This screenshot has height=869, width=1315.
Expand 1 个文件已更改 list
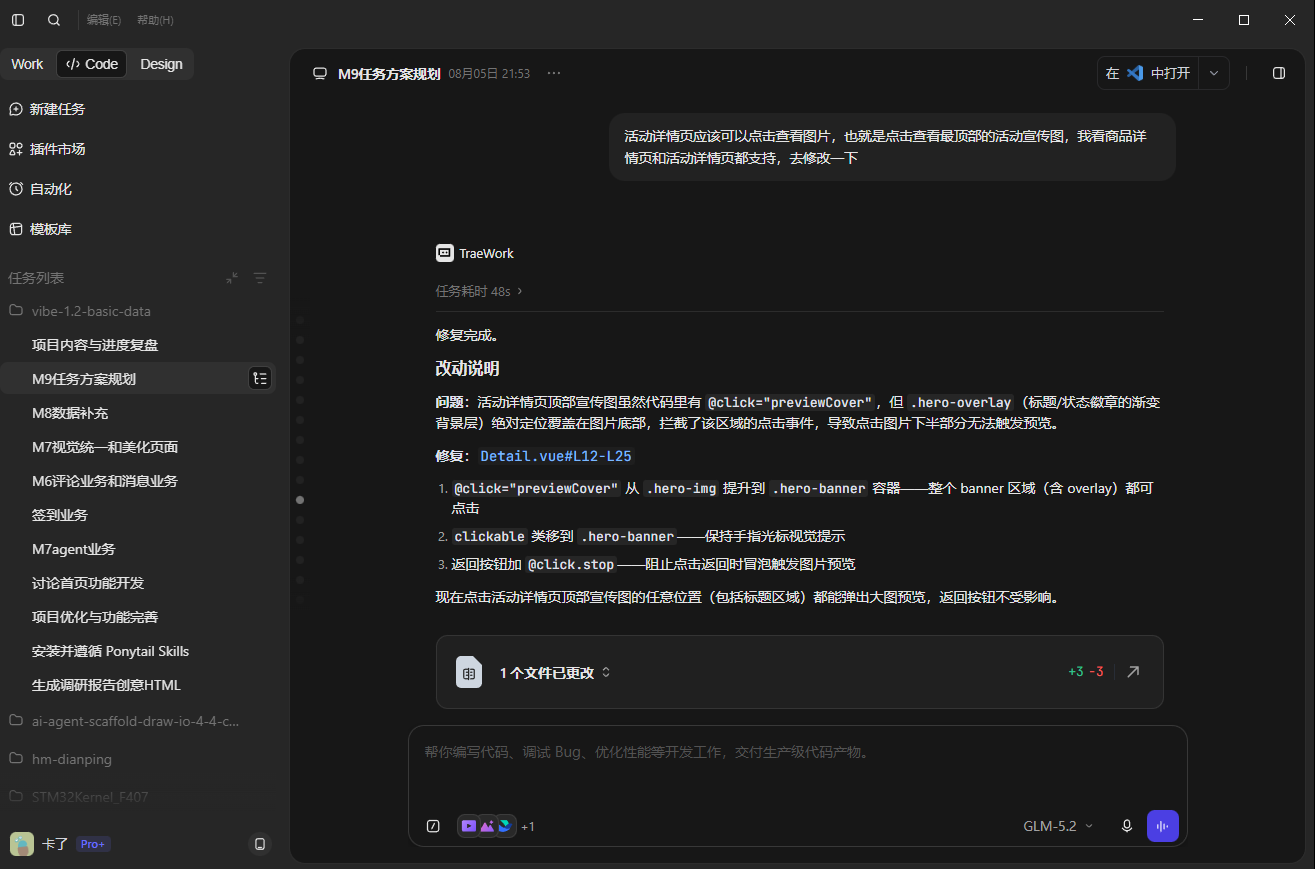(x=555, y=673)
